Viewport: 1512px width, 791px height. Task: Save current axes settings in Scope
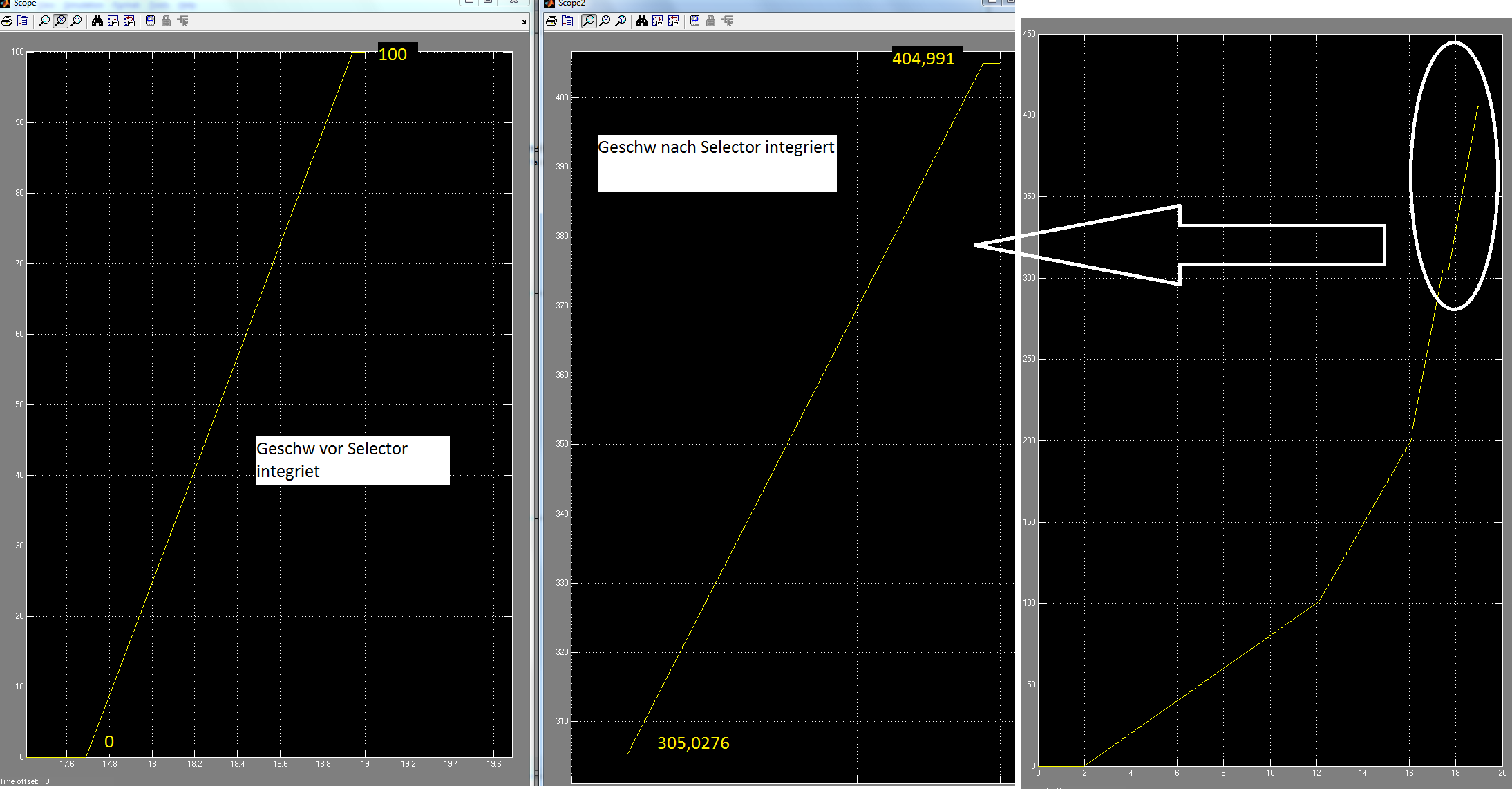click(113, 21)
